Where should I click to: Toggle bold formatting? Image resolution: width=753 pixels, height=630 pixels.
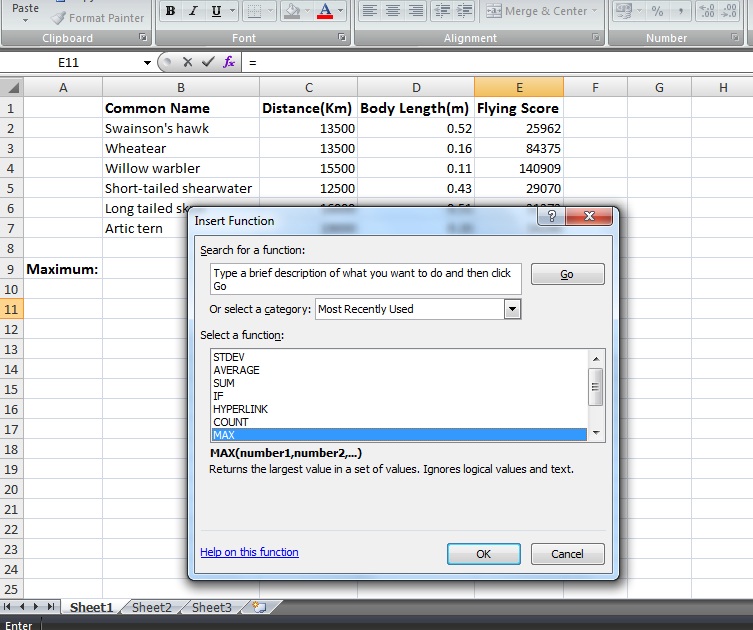point(170,11)
